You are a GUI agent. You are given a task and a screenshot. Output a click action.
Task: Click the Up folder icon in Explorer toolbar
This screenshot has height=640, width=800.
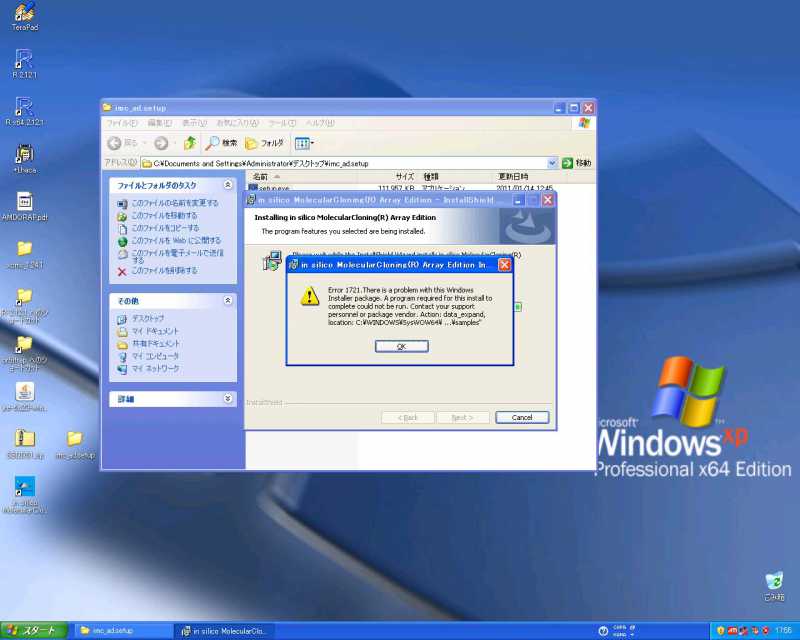coord(190,143)
